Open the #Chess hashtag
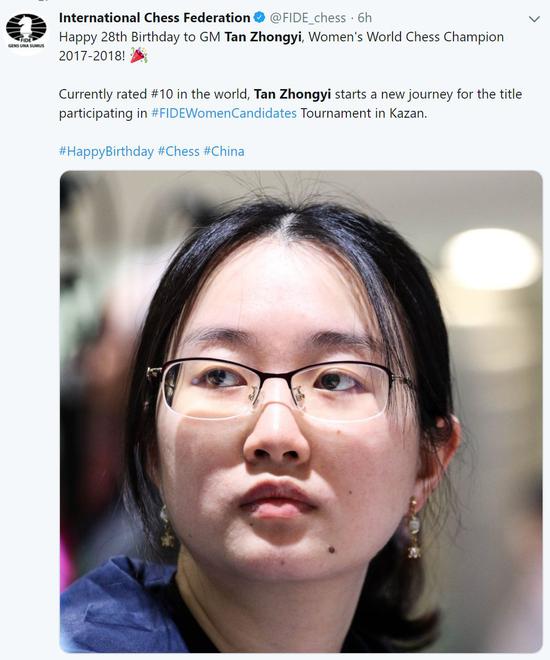550x660 pixels. (178, 151)
